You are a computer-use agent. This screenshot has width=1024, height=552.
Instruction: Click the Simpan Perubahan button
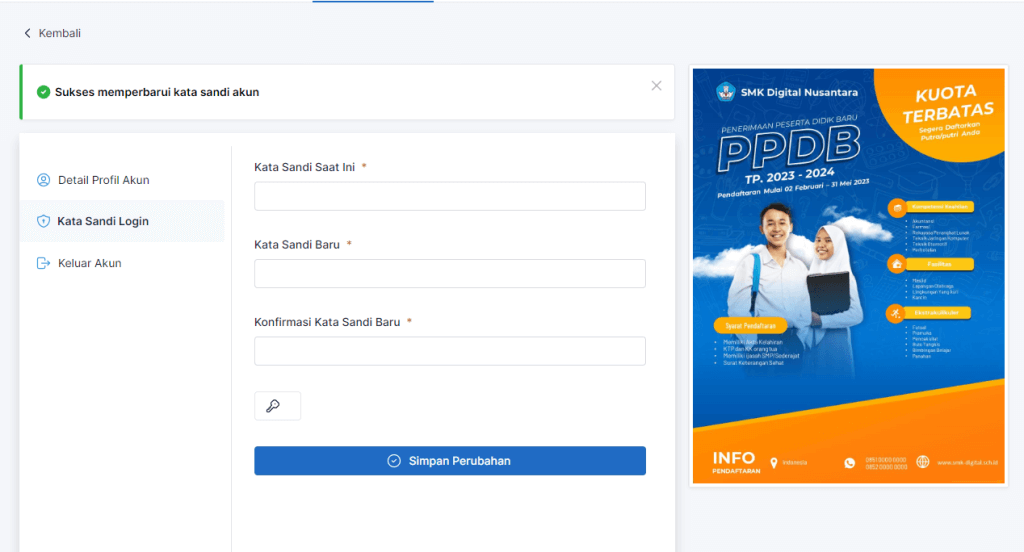449,461
